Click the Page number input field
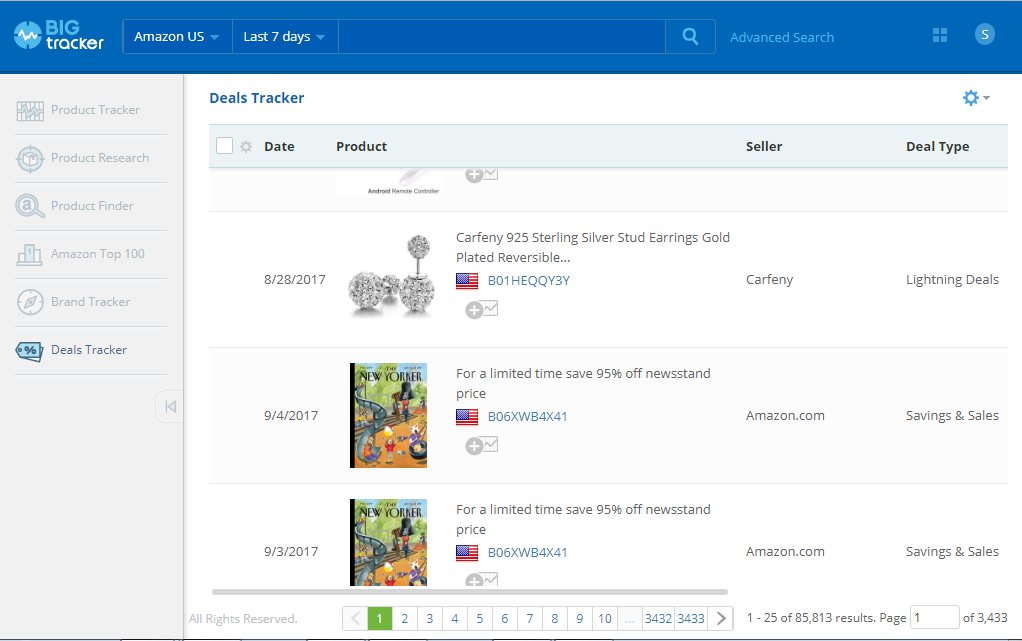This screenshot has height=641, width=1022. 935,618
